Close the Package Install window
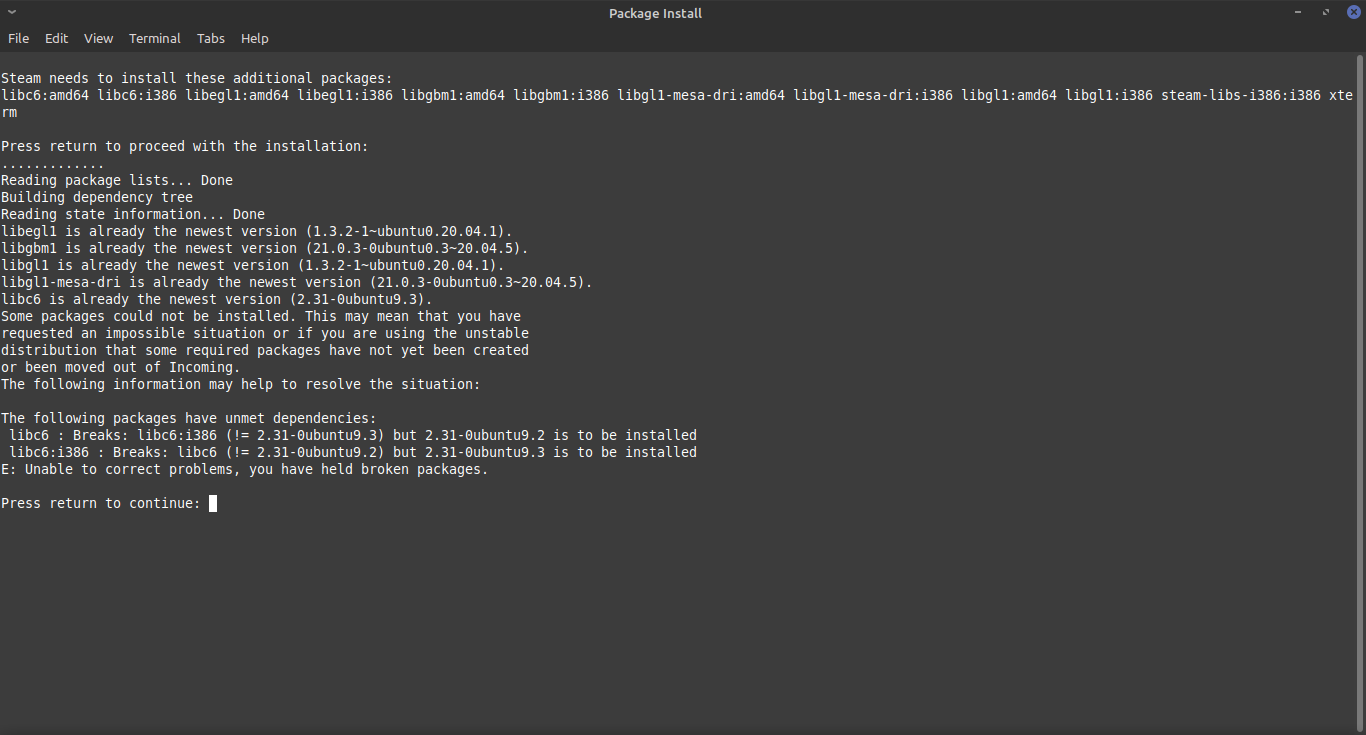The image size is (1366, 735). tap(1354, 12)
